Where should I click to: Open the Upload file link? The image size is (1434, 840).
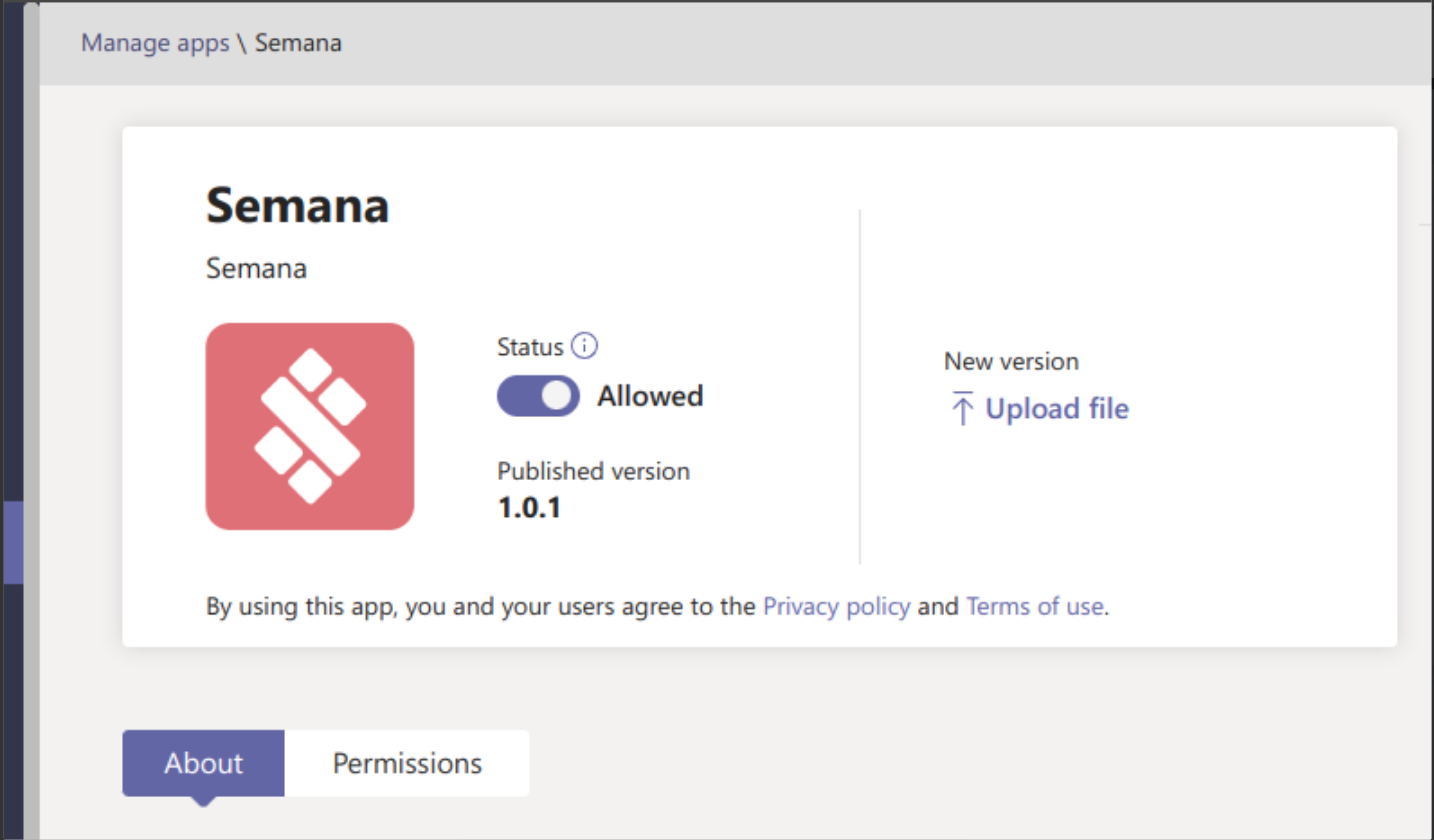tap(1056, 409)
